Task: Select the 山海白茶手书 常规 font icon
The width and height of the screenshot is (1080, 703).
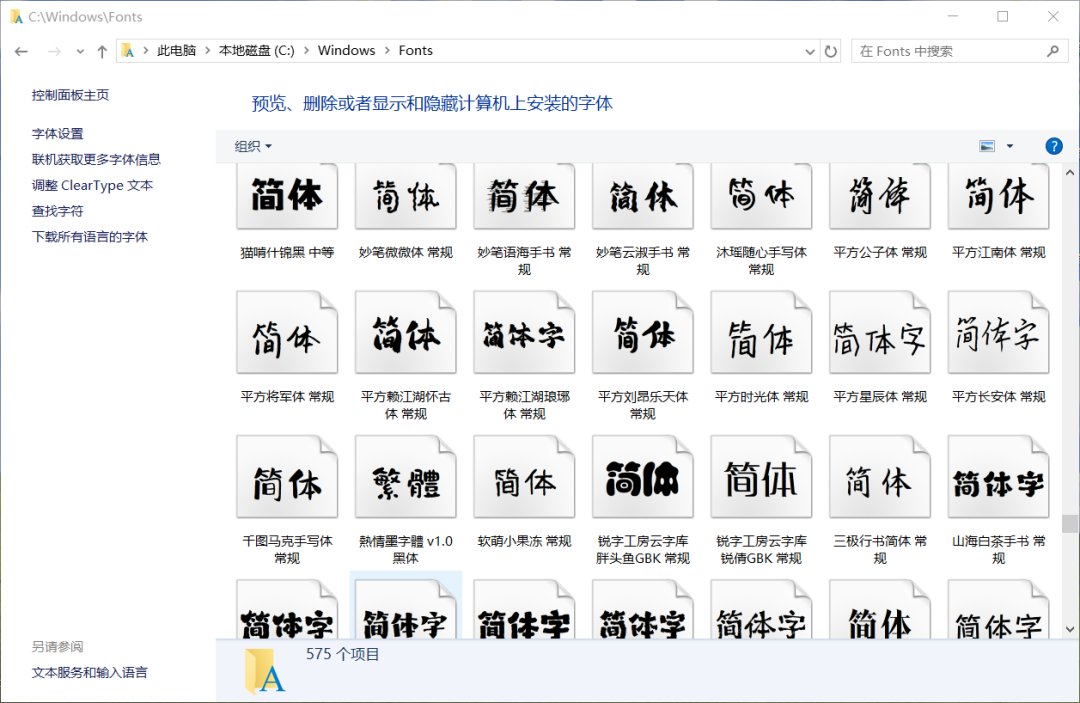Action: 998,476
